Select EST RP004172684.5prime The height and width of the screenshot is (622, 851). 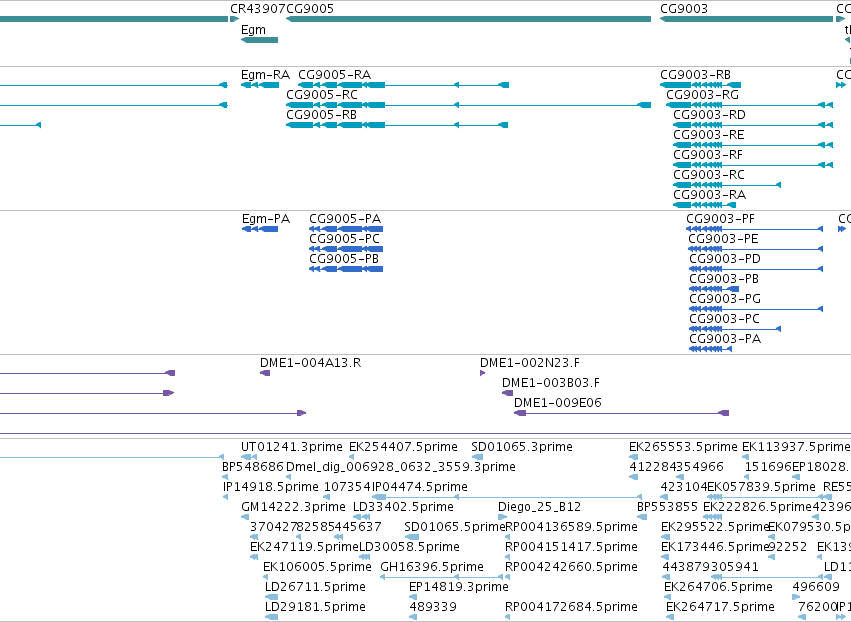(571, 608)
